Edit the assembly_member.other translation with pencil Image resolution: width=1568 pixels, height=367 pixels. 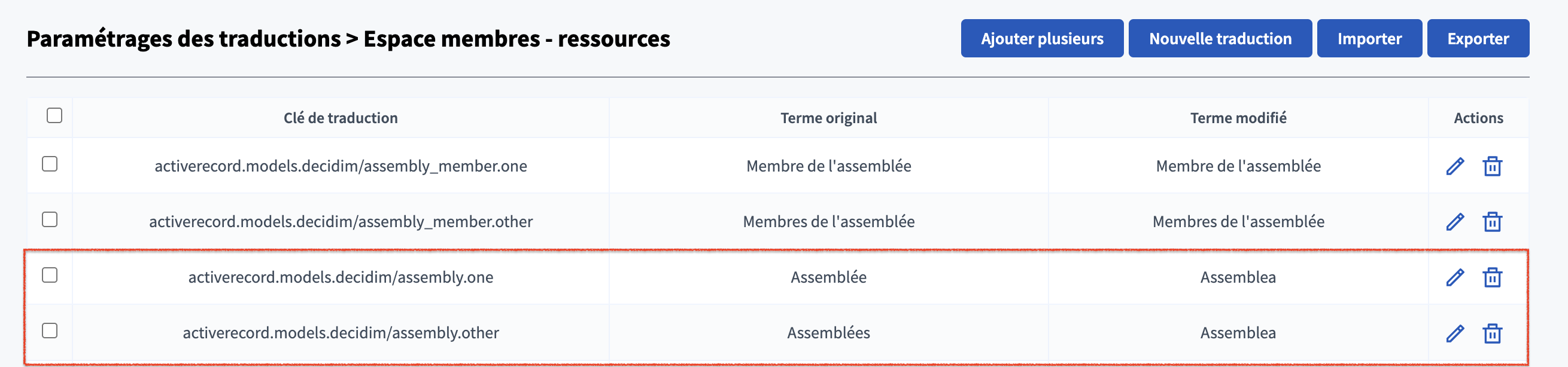click(1455, 222)
